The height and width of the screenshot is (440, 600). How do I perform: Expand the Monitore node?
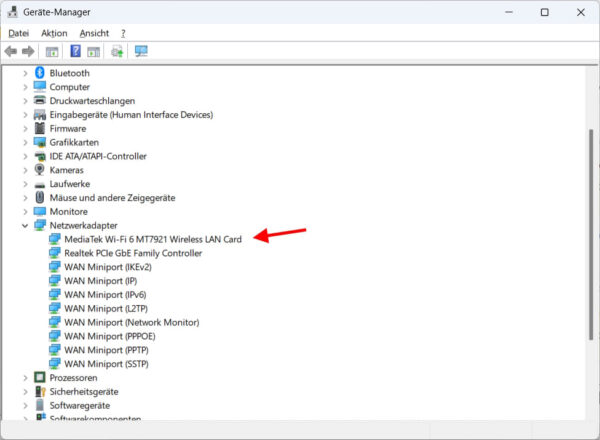(x=25, y=212)
